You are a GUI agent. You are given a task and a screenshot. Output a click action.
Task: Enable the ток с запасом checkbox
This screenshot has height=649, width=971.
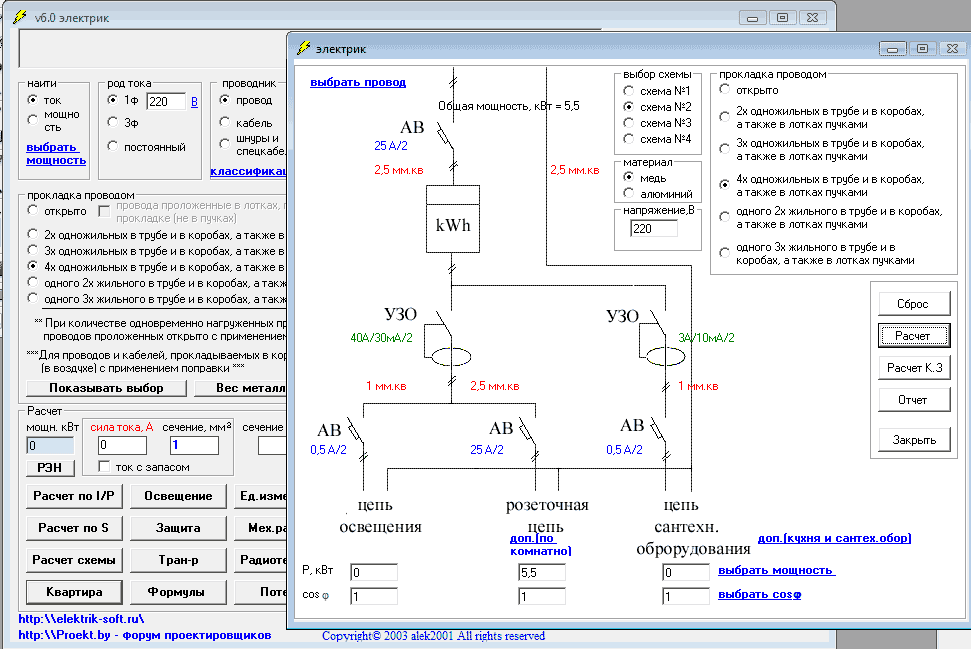[x=104, y=467]
